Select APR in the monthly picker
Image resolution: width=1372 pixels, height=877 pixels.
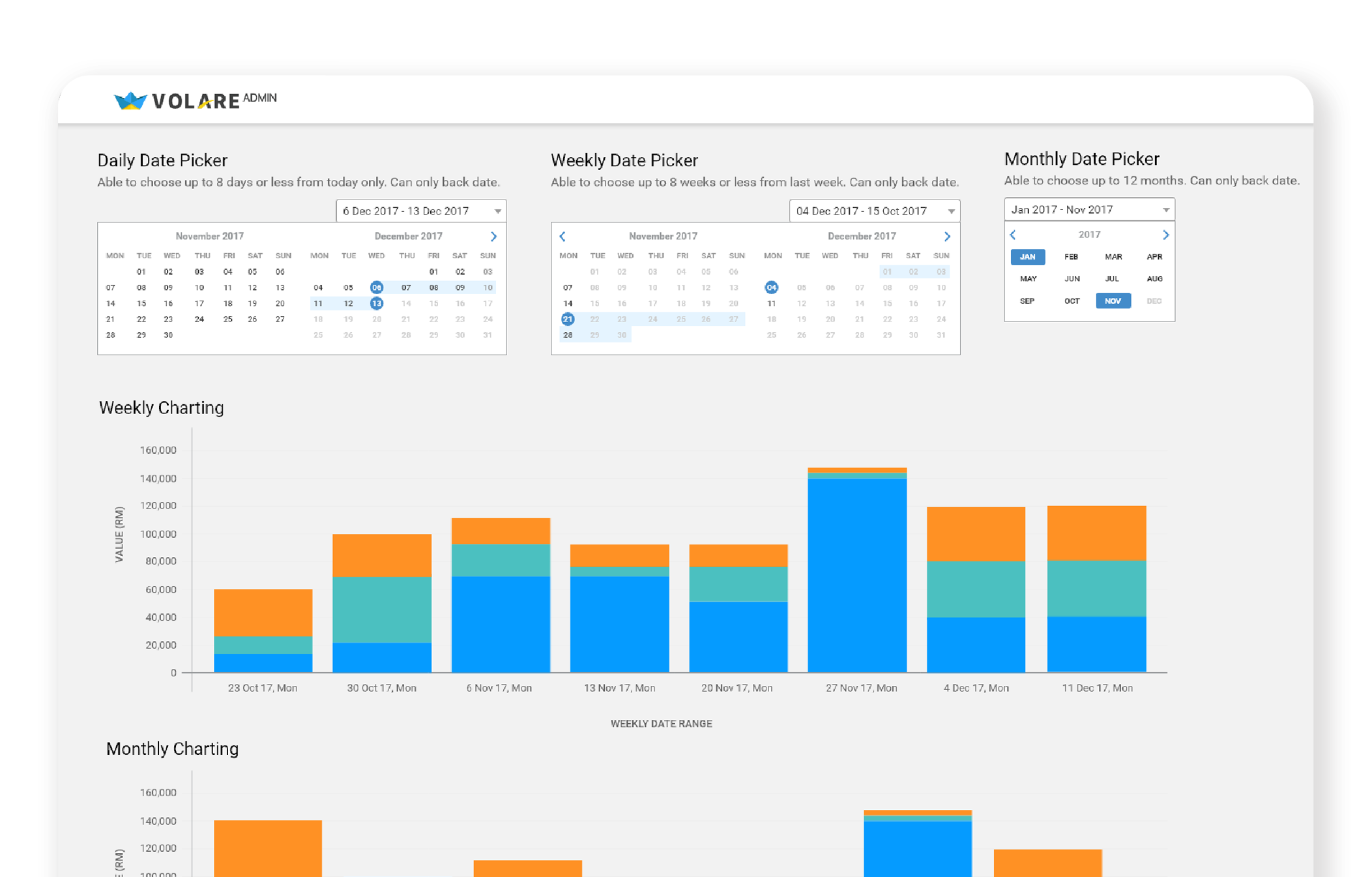coord(1154,257)
